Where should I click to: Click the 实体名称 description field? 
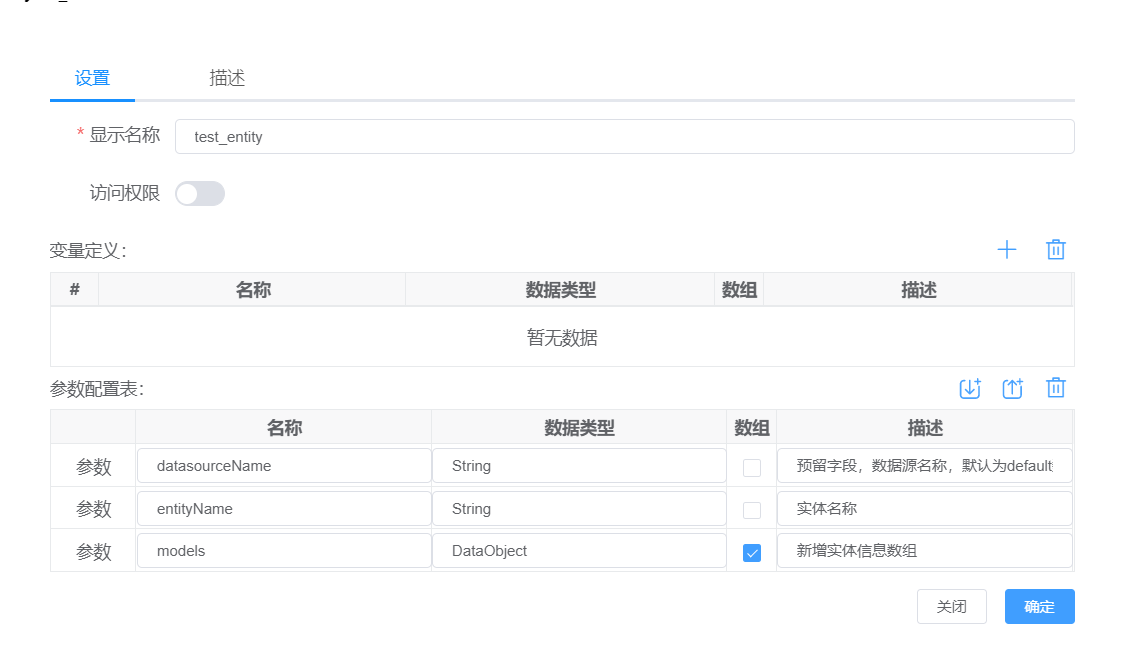pyautogui.click(x=924, y=509)
